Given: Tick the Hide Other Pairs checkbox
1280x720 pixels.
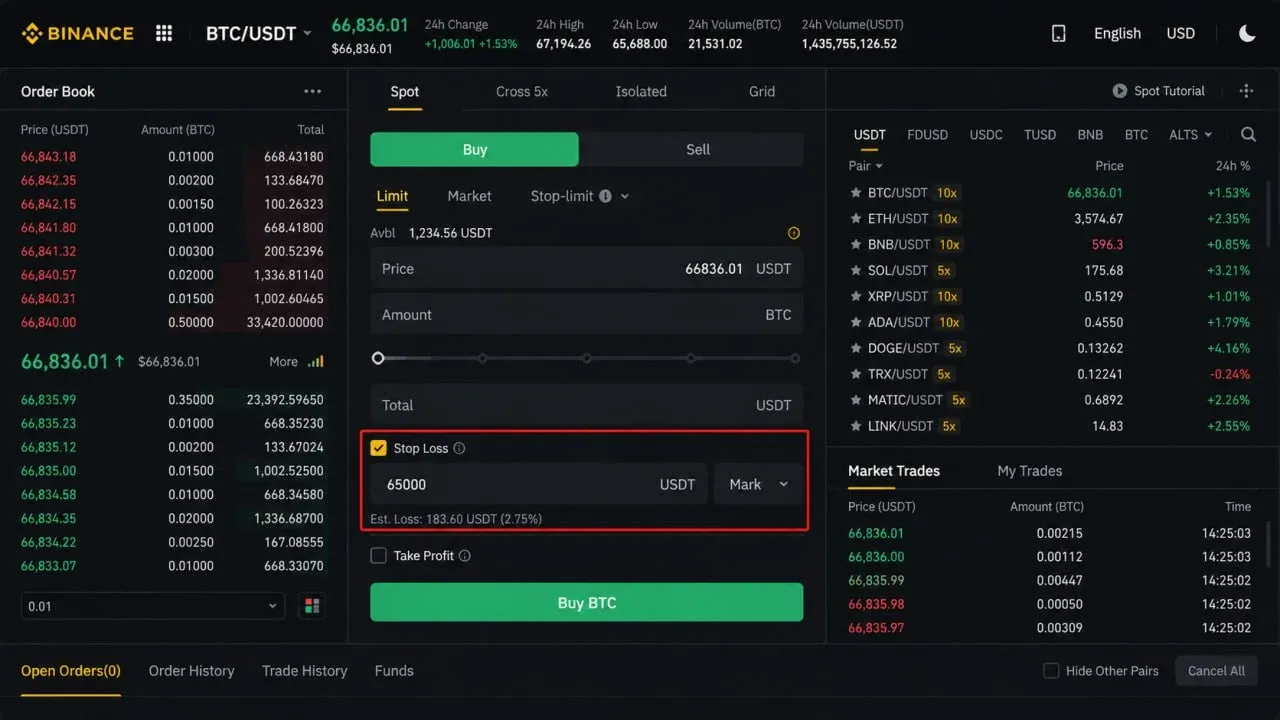Looking at the screenshot, I should pyautogui.click(x=1051, y=671).
